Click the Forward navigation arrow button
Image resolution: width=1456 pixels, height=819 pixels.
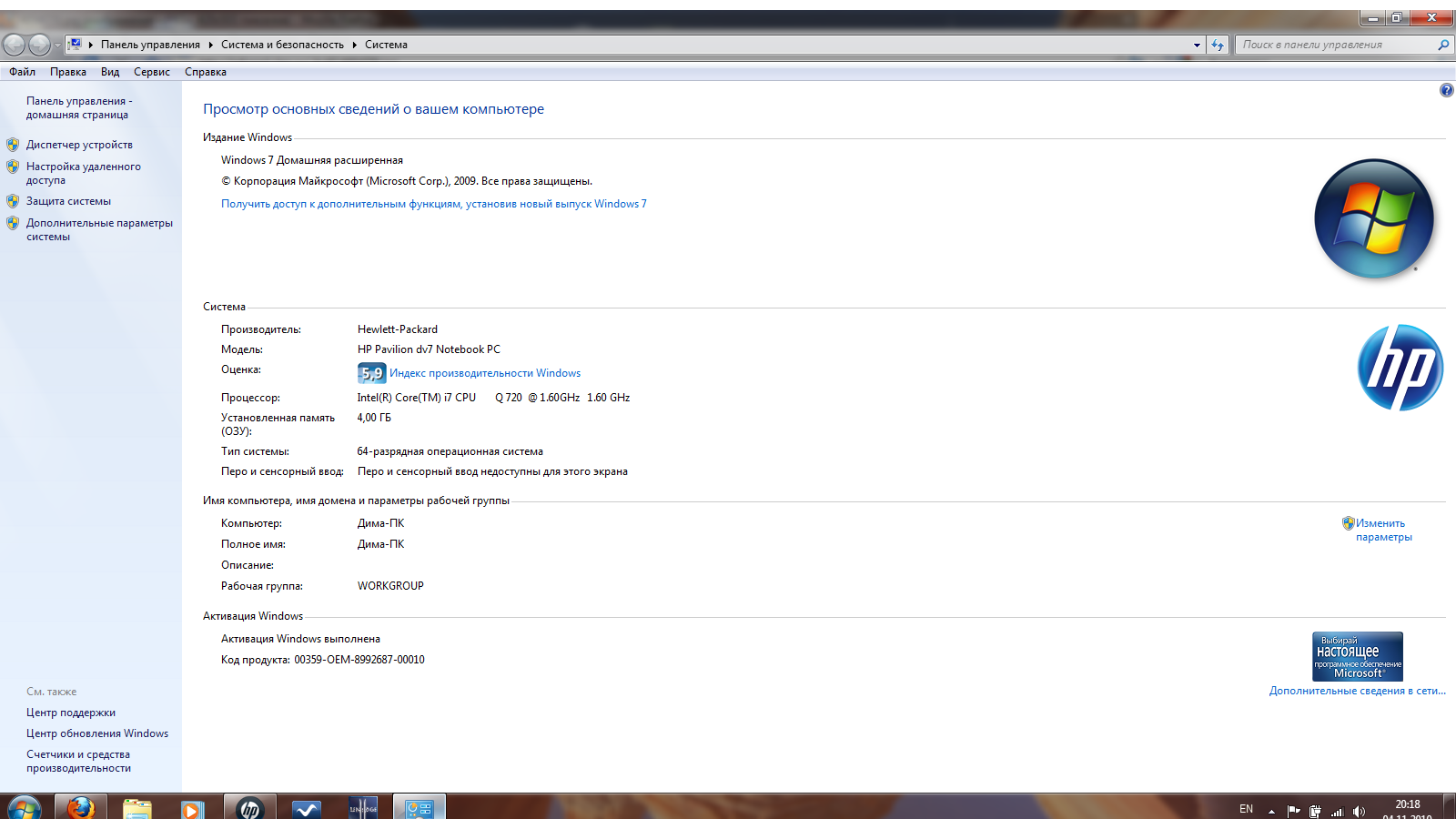tap(39, 44)
